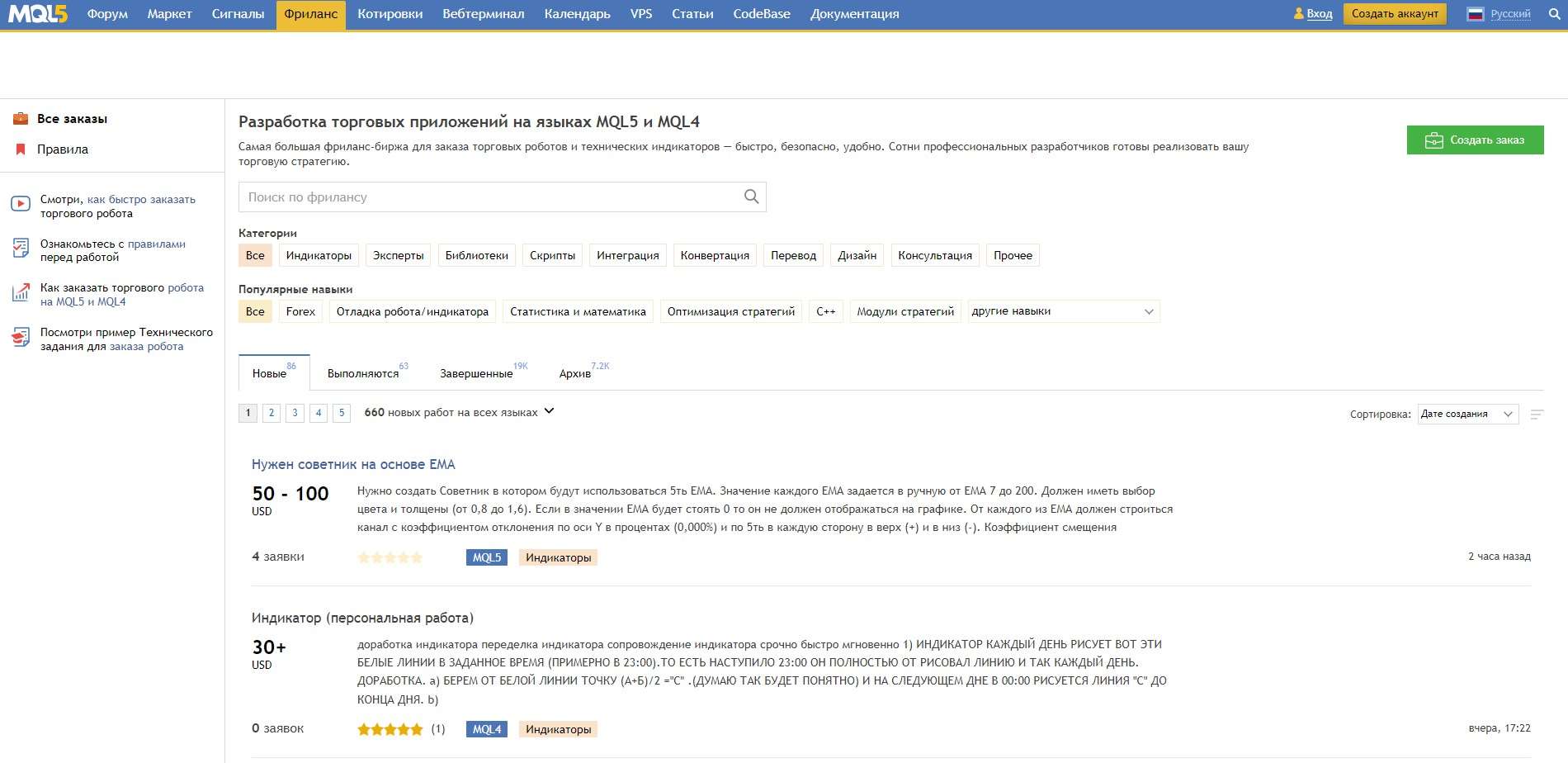Select the Перевод category filter
The width and height of the screenshot is (1568, 763).
[x=793, y=255]
